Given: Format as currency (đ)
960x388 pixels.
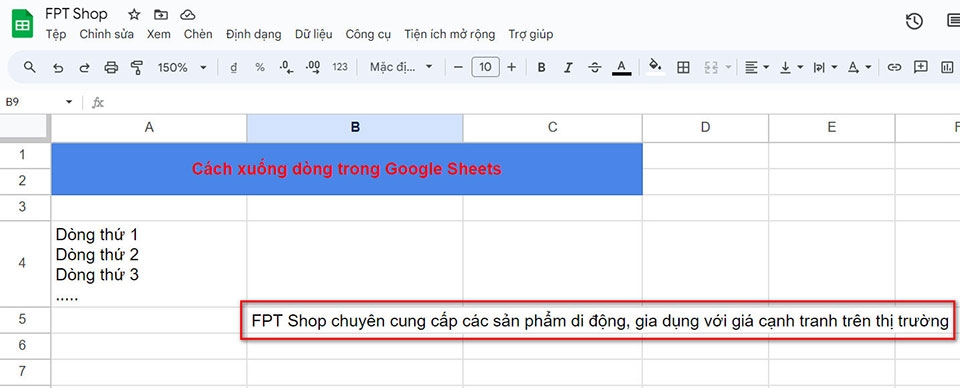Looking at the screenshot, I should [x=233, y=68].
